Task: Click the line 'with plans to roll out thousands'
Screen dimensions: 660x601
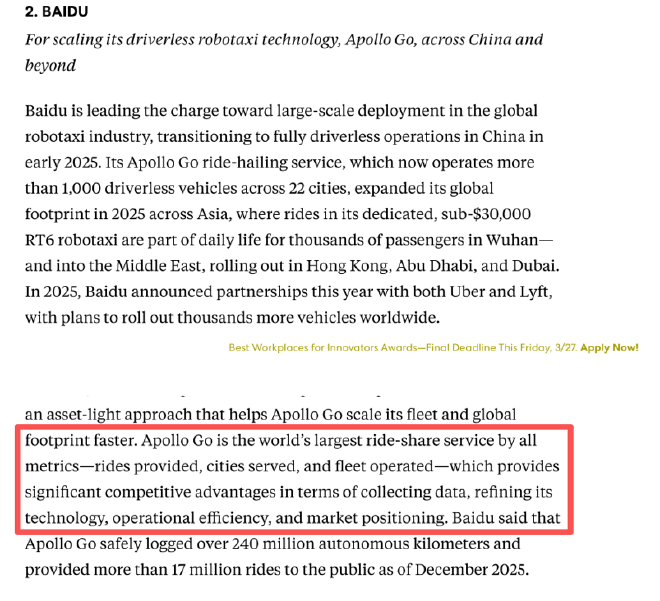Action: (x=232, y=318)
